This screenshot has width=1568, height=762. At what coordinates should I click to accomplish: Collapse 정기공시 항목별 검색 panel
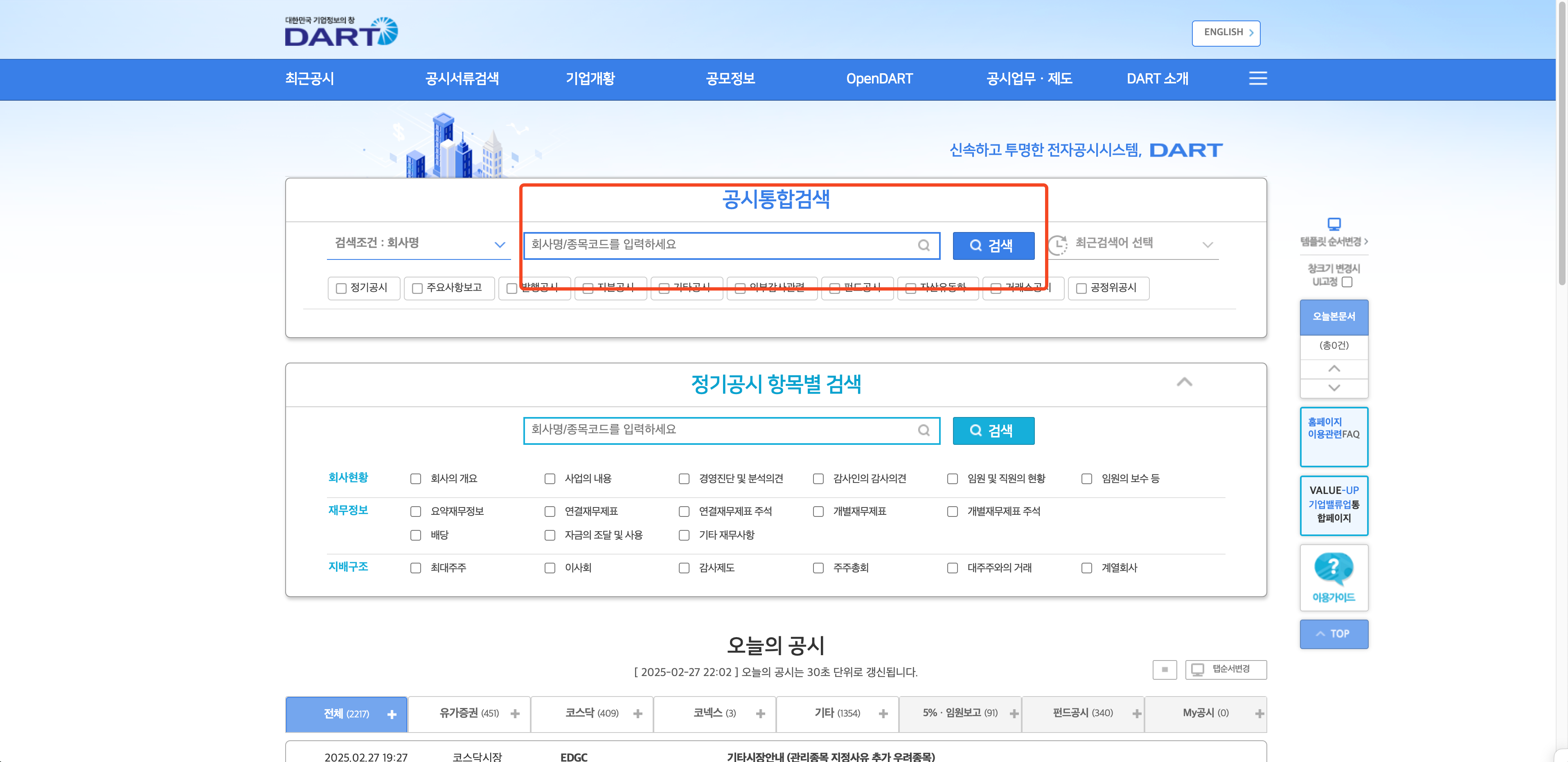[1184, 382]
